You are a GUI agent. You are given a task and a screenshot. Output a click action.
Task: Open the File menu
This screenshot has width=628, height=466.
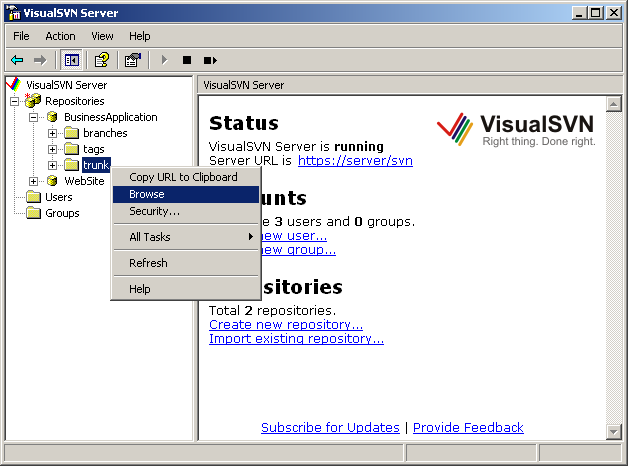(x=21, y=36)
